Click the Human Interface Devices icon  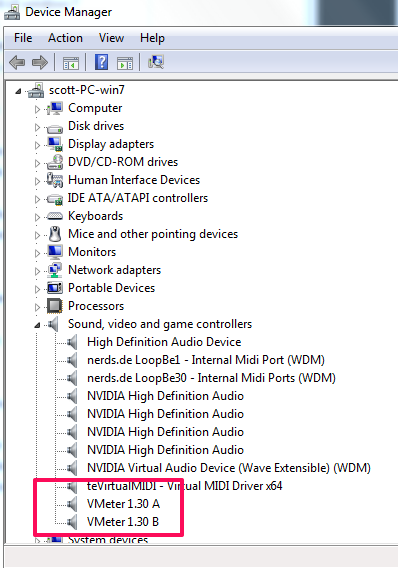click(55, 180)
